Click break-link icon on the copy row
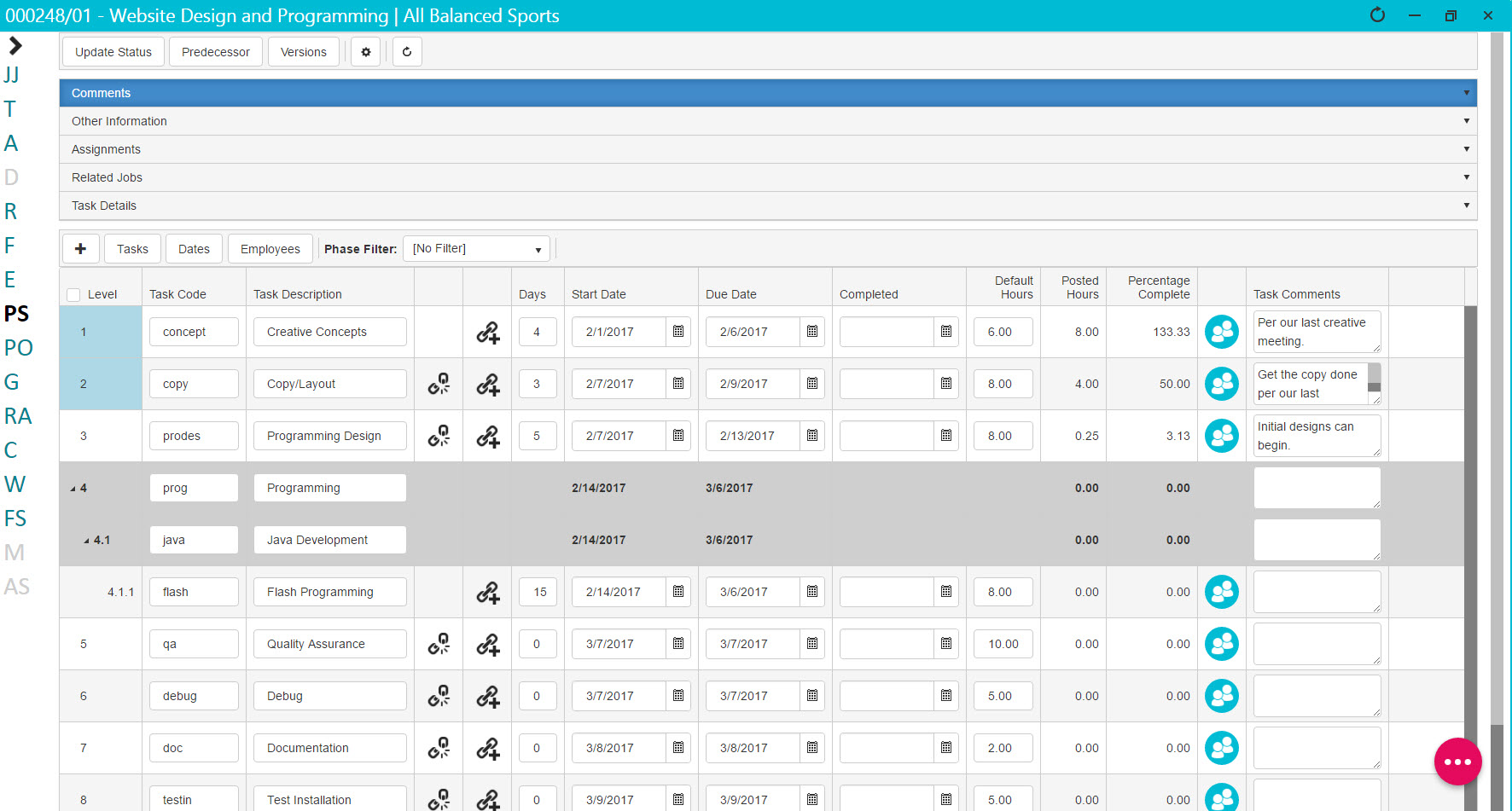 point(439,384)
